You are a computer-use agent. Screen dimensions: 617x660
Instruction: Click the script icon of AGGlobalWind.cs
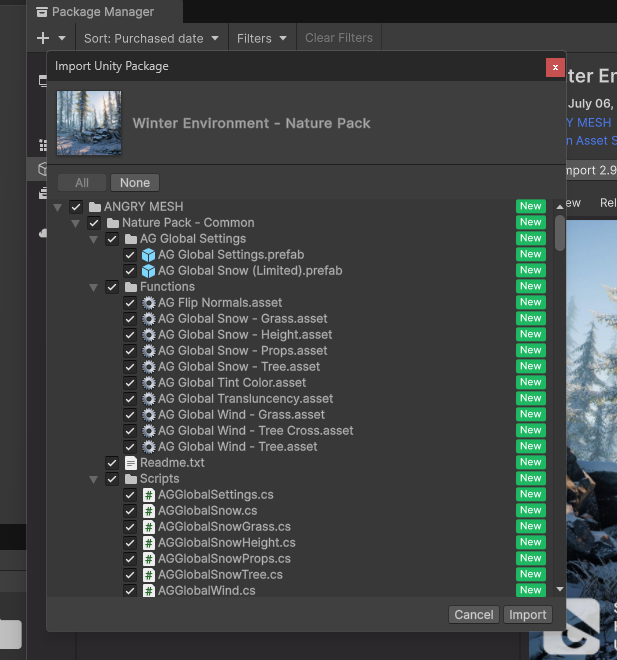pos(148,591)
